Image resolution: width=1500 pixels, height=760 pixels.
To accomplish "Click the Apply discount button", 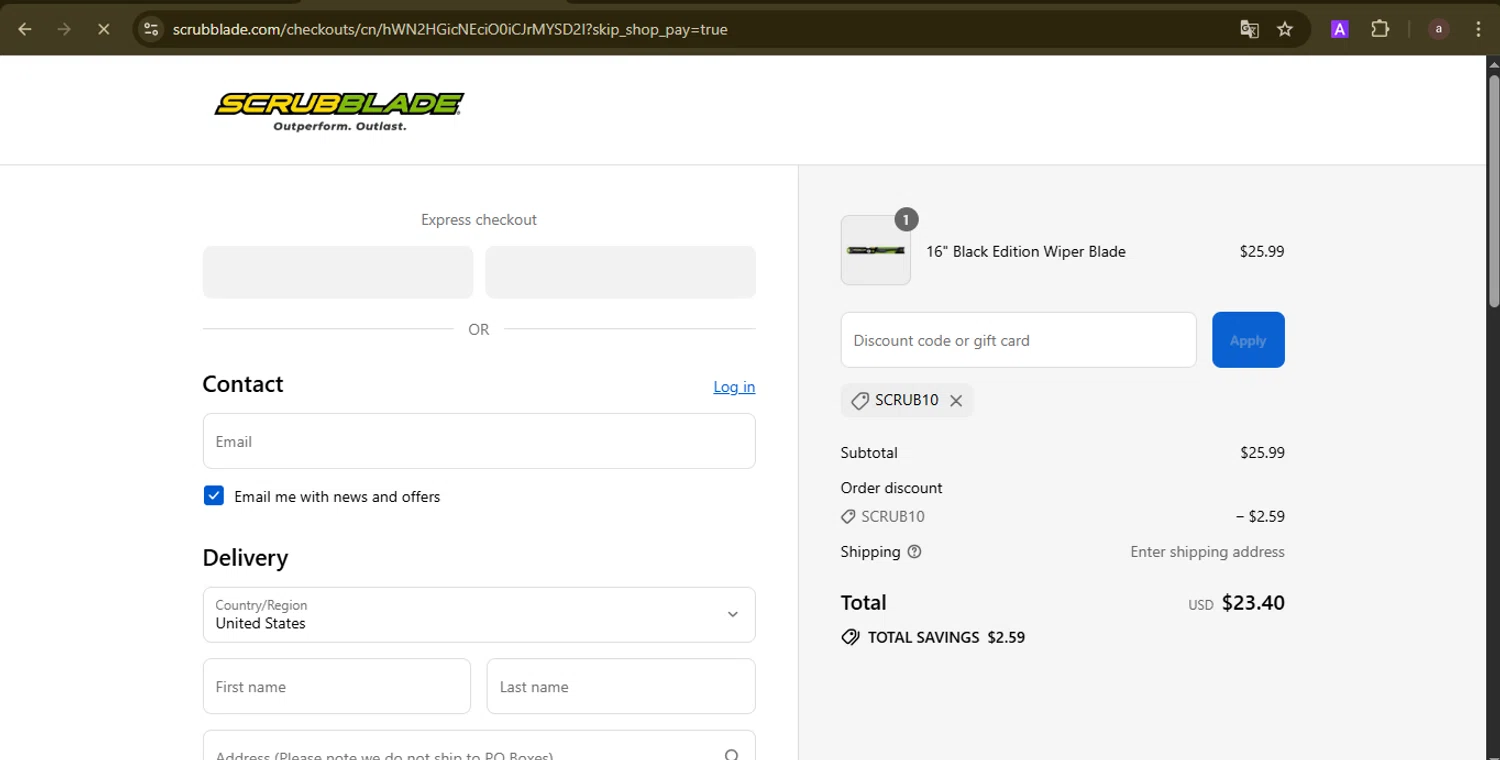I will [x=1248, y=340].
